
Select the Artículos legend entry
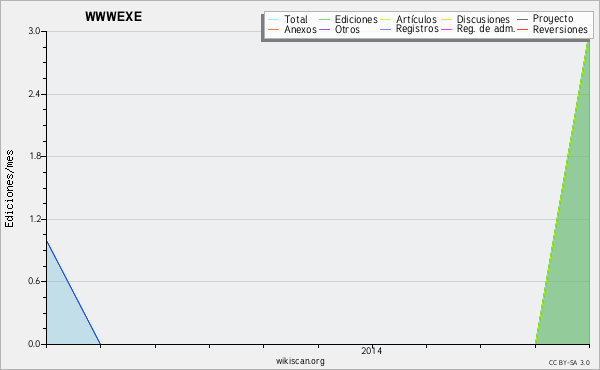tap(416, 19)
